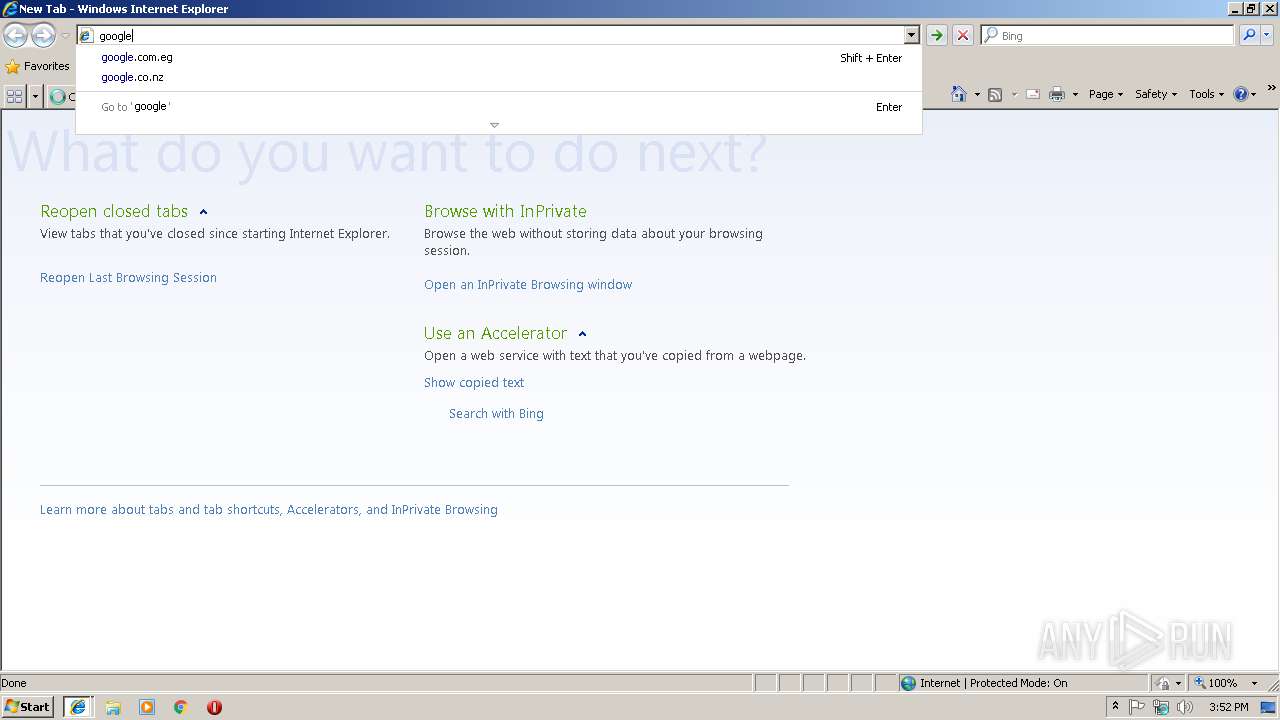Expand the command bar overflow chevron
The height and width of the screenshot is (720, 1280).
click(1272, 89)
